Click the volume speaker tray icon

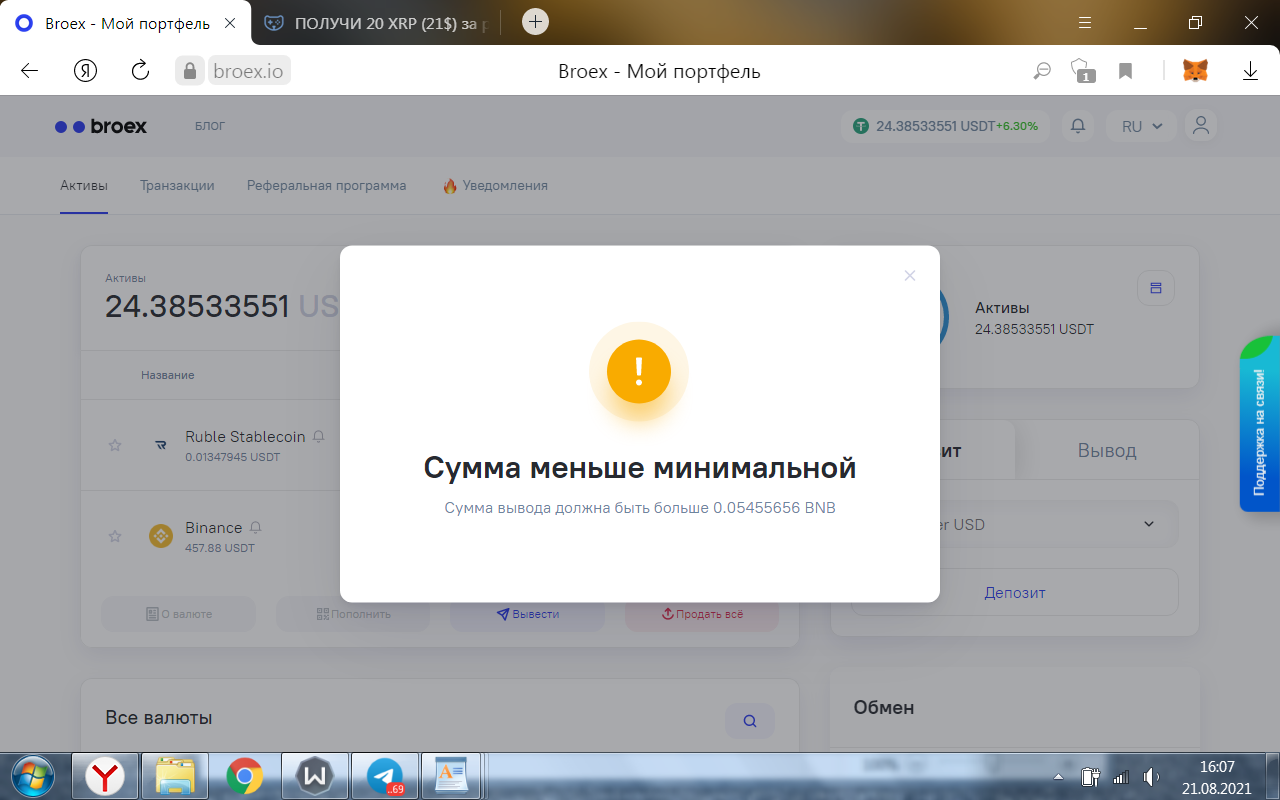[1151, 776]
